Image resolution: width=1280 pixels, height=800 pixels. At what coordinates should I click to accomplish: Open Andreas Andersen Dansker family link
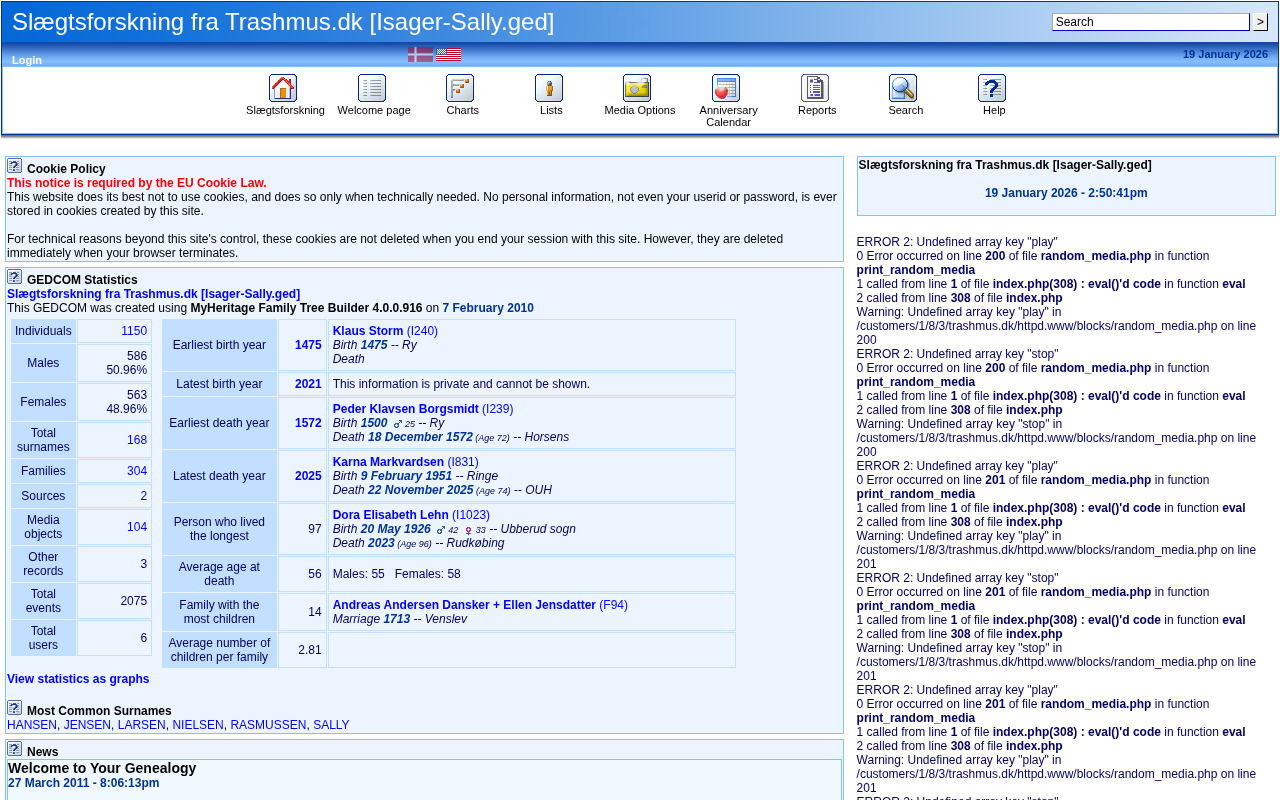[480, 605]
